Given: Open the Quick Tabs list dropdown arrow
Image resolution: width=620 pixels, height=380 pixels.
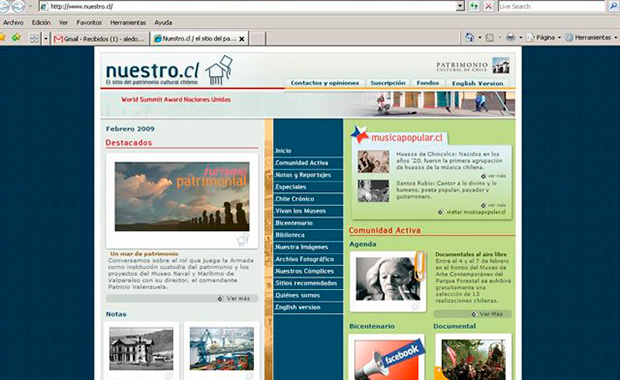Looking at the screenshot, I should point(46,38).
